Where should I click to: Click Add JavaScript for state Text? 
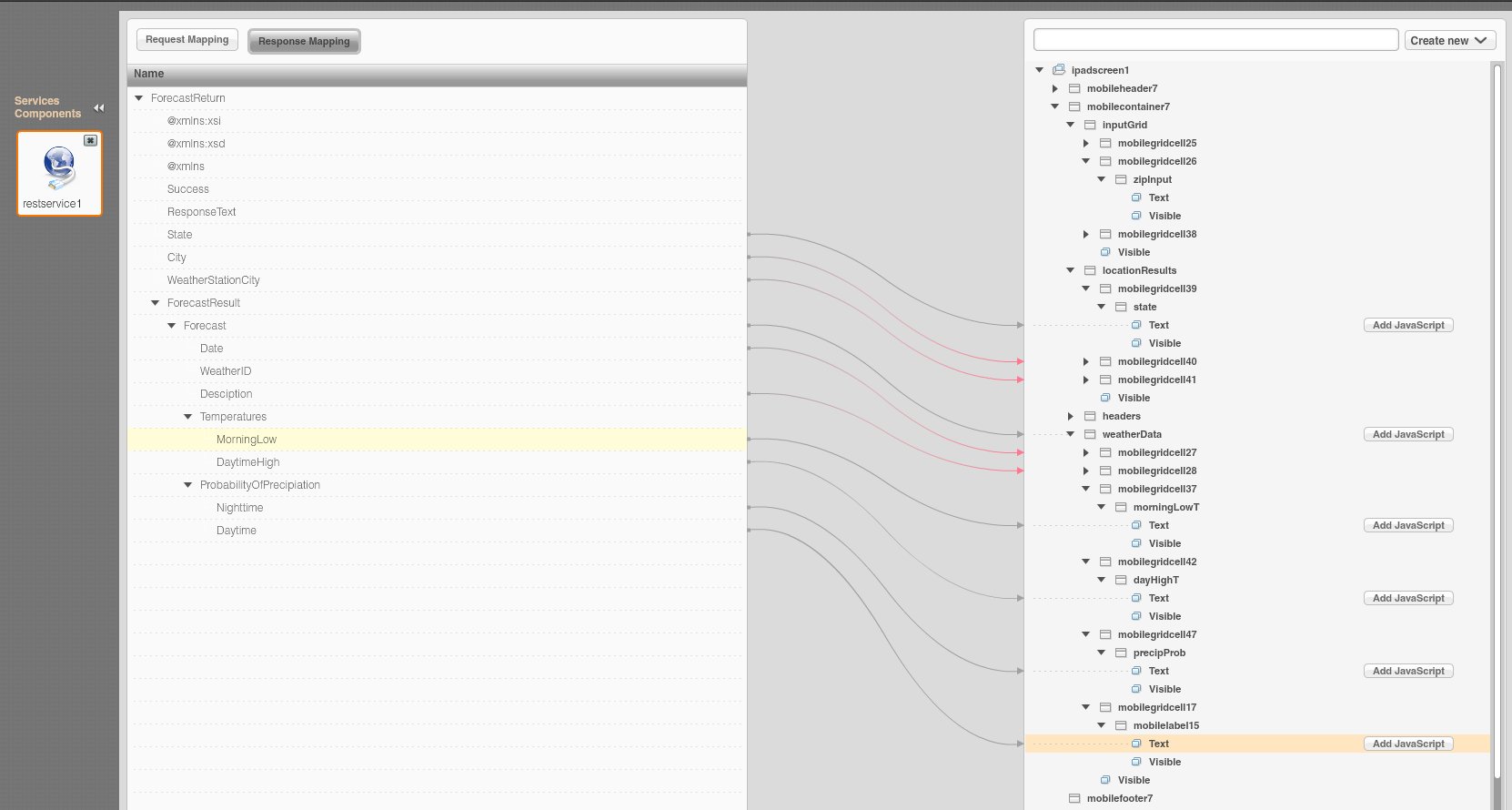click(1407, 325)
